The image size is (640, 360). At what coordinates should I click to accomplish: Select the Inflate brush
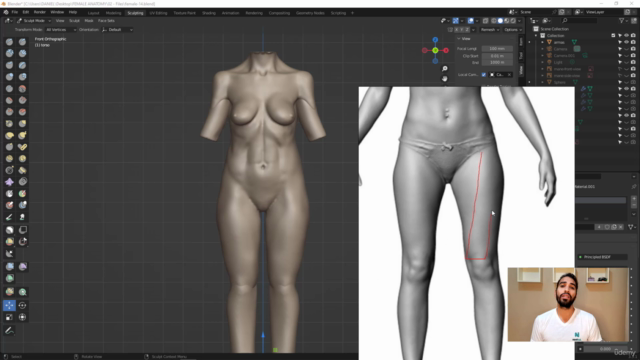click(x=9, y=77)
